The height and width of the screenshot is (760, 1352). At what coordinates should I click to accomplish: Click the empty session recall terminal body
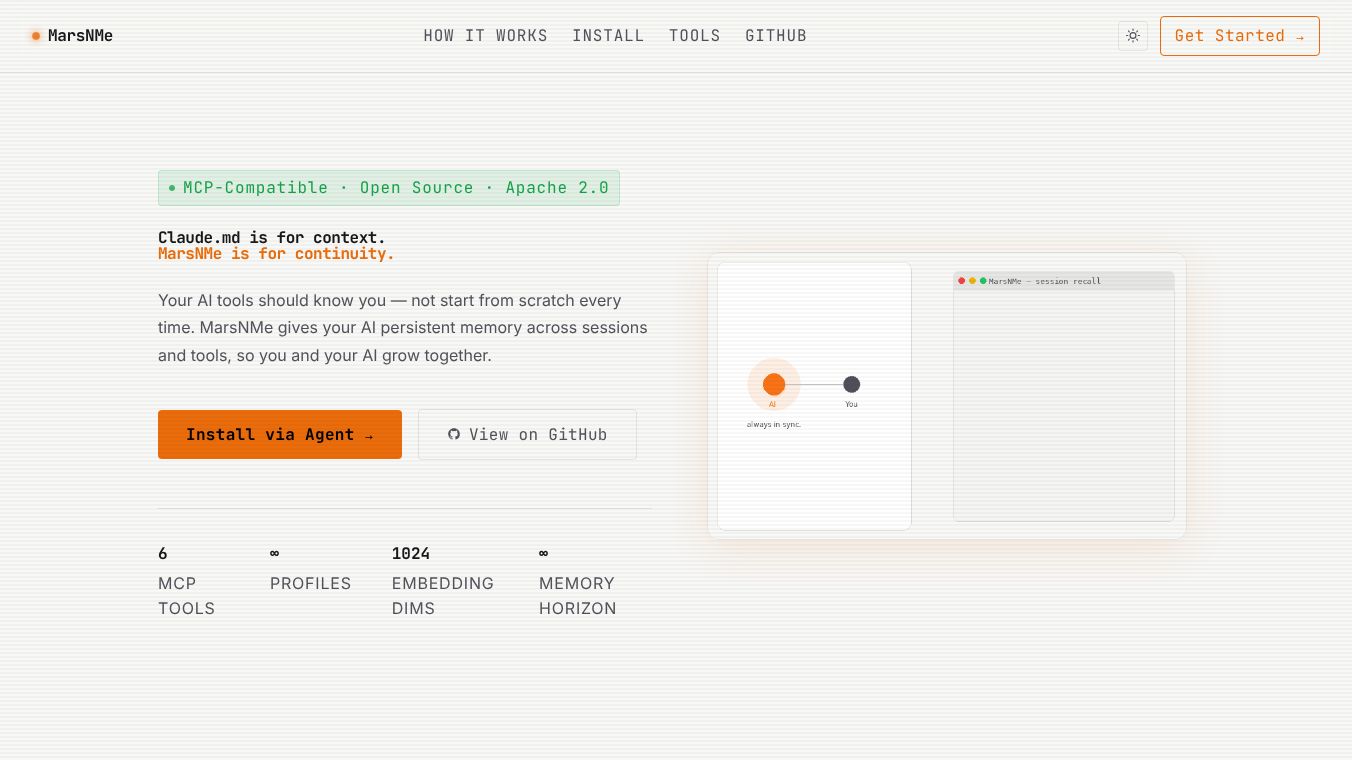click(x=1064, y=405)
